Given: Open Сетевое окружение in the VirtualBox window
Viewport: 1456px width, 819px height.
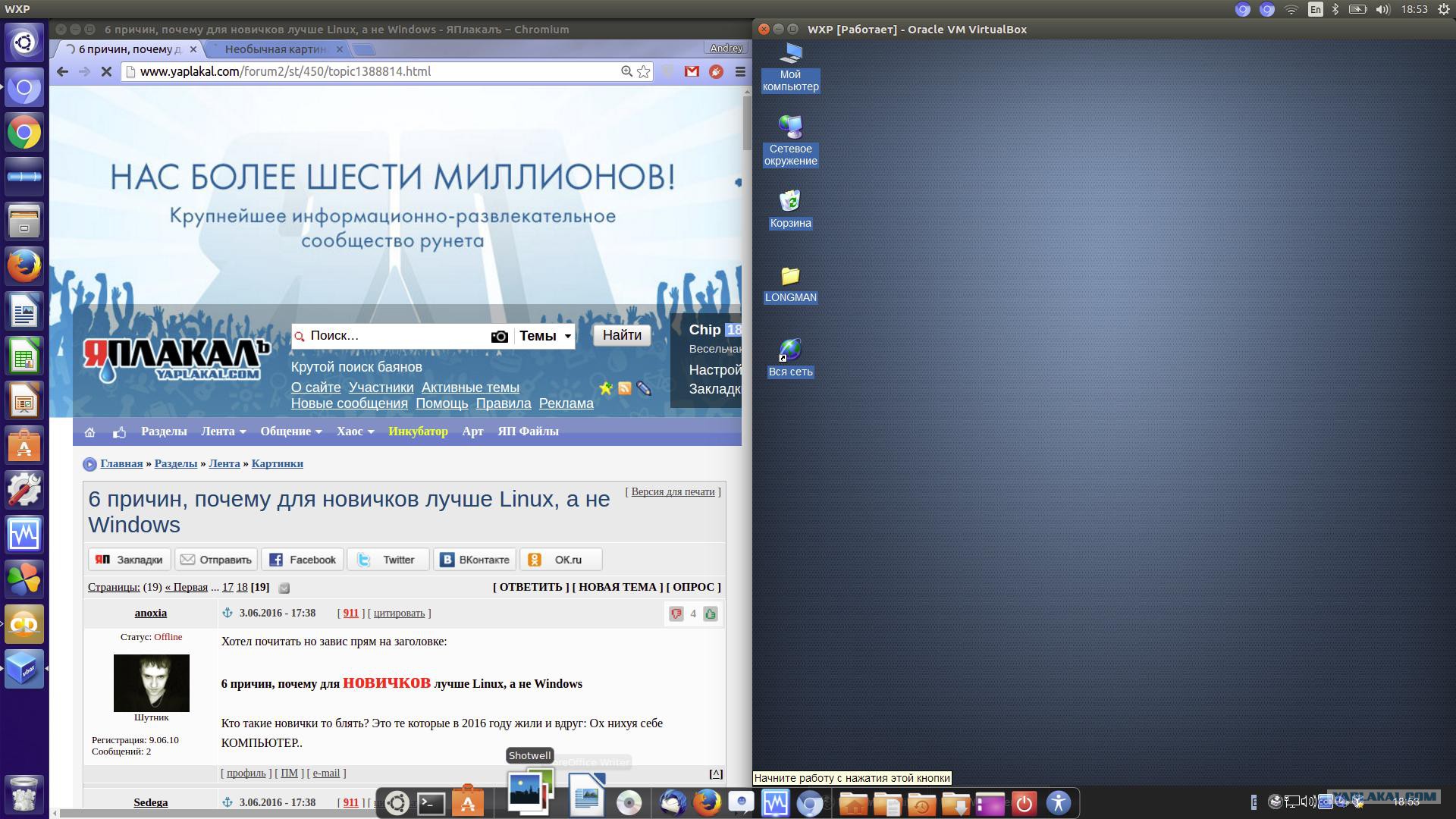Looking at the screenshot, I should pyautogui.click(x=790, y=141).
